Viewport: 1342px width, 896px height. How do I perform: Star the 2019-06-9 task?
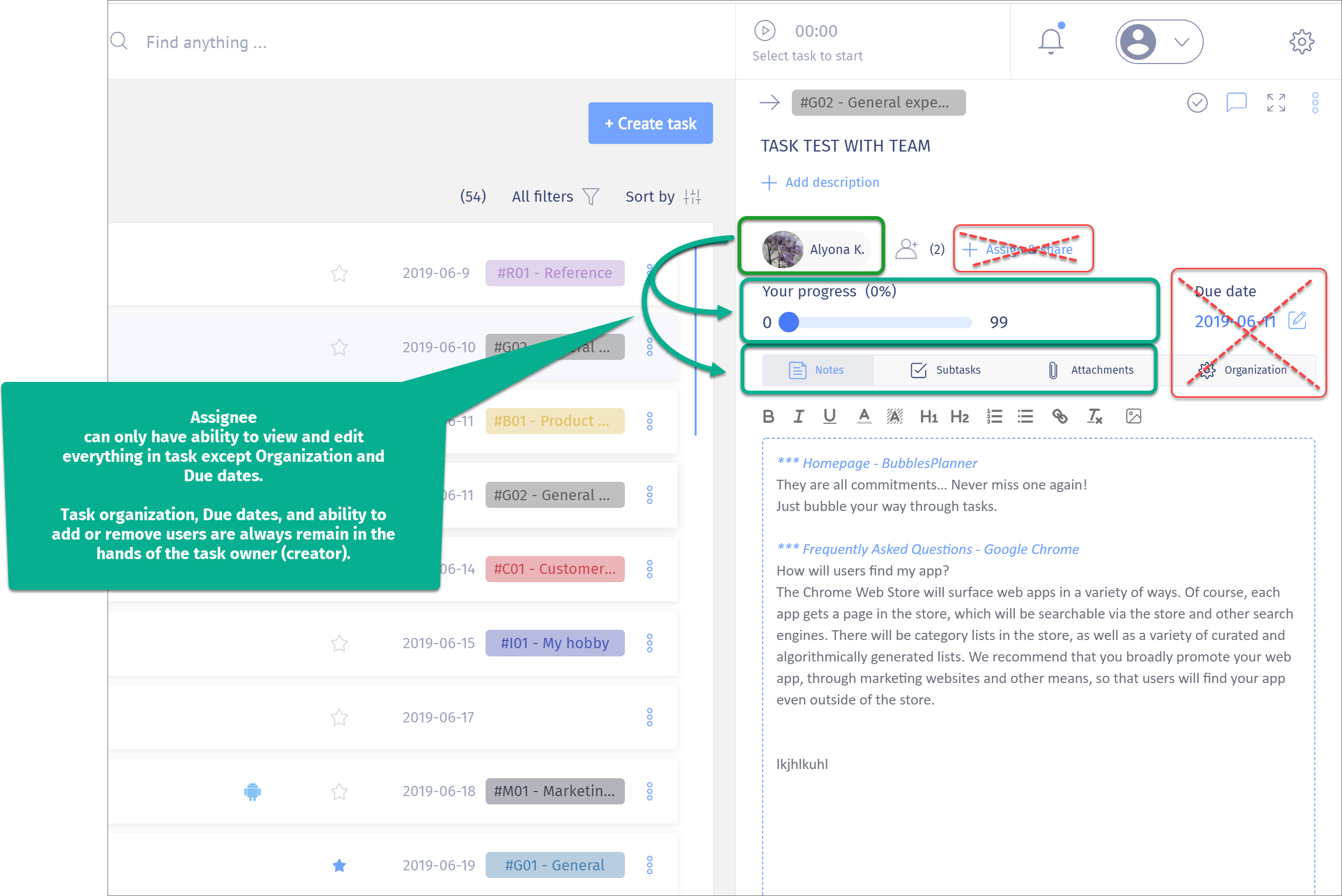pyautogui.click(x=340, y=273)
